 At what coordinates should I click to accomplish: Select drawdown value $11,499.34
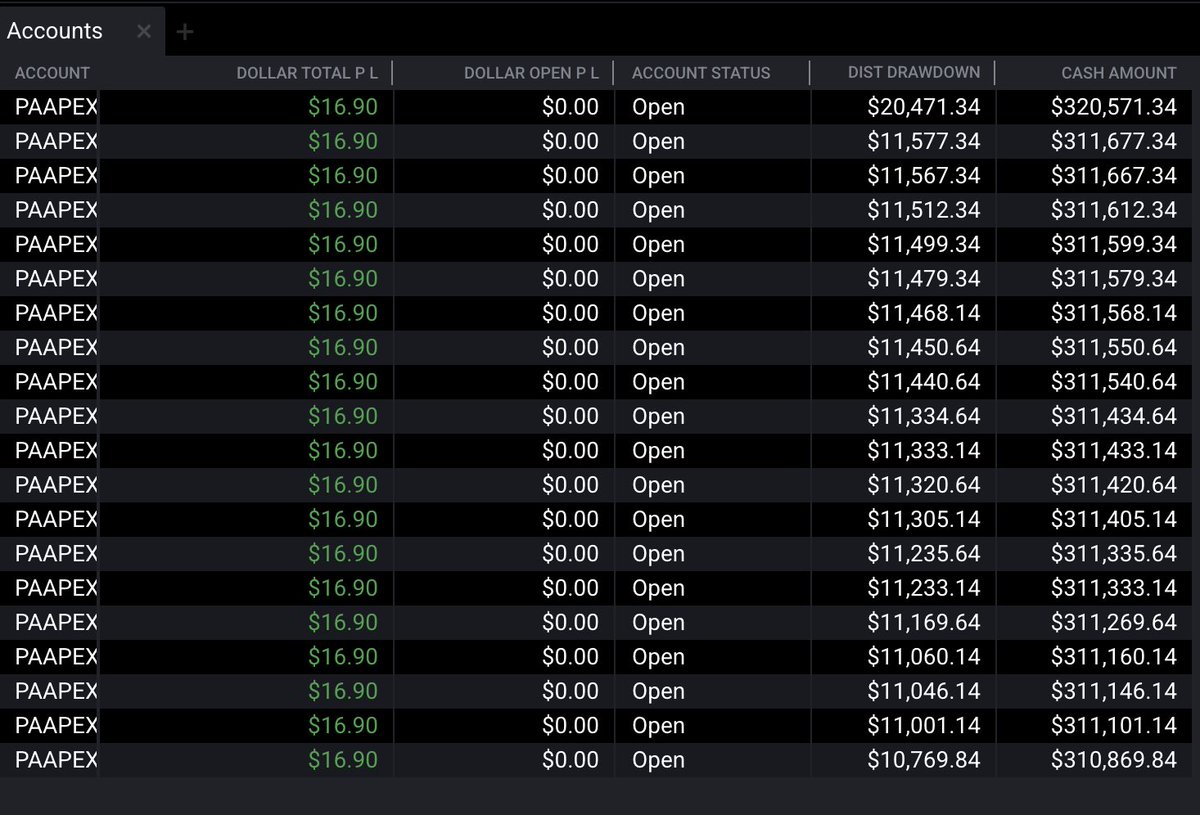[x=924, y=244]
